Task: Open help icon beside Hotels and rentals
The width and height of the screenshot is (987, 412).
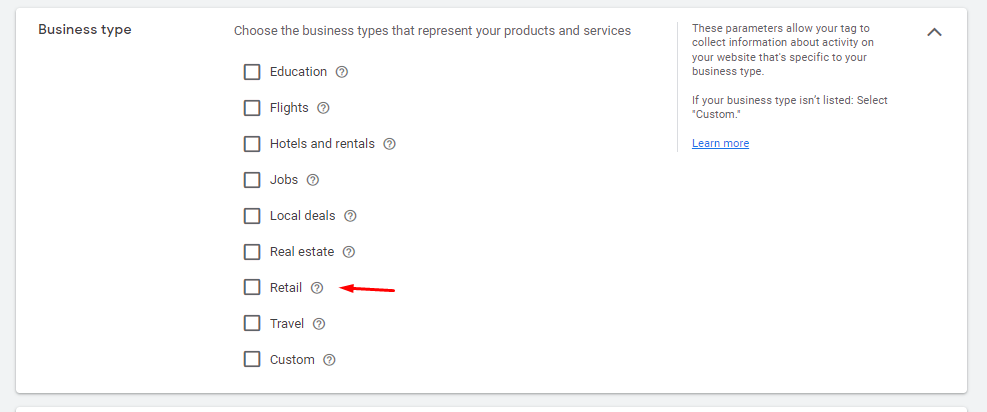Action: [x=390, y=144]
